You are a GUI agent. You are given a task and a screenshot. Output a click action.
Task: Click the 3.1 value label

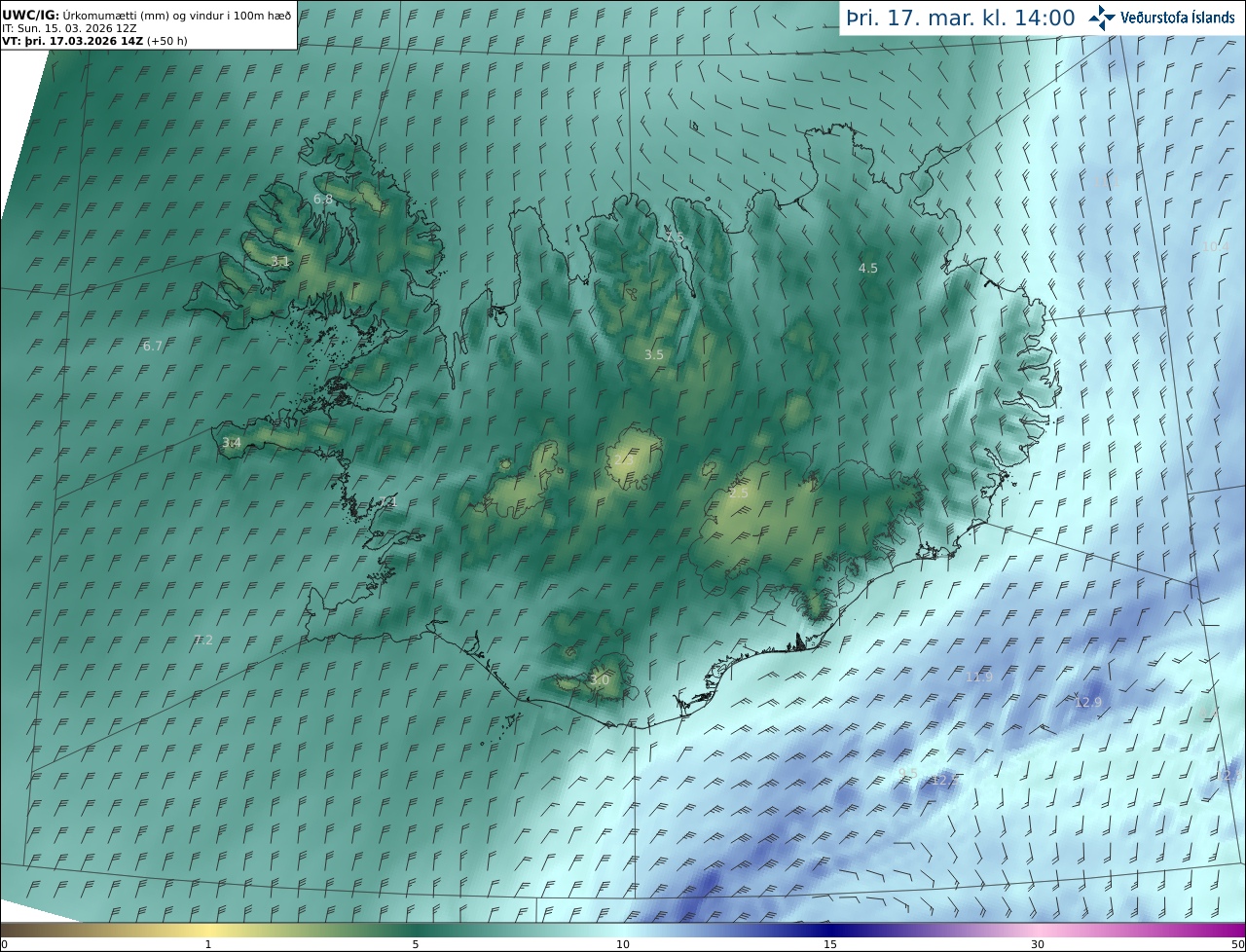point(280,261)
